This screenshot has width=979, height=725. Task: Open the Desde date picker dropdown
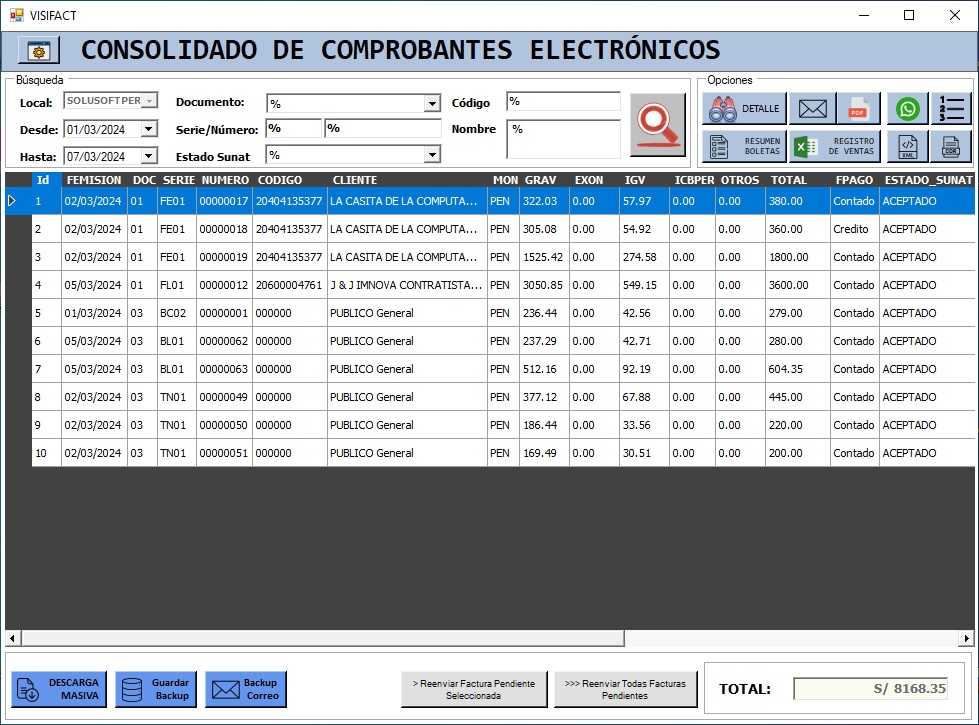[148, 129]
